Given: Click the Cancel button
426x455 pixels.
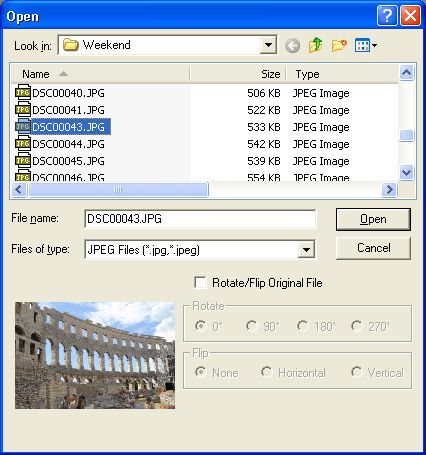Looking at the screenshot, I should [x=373, y=248].
